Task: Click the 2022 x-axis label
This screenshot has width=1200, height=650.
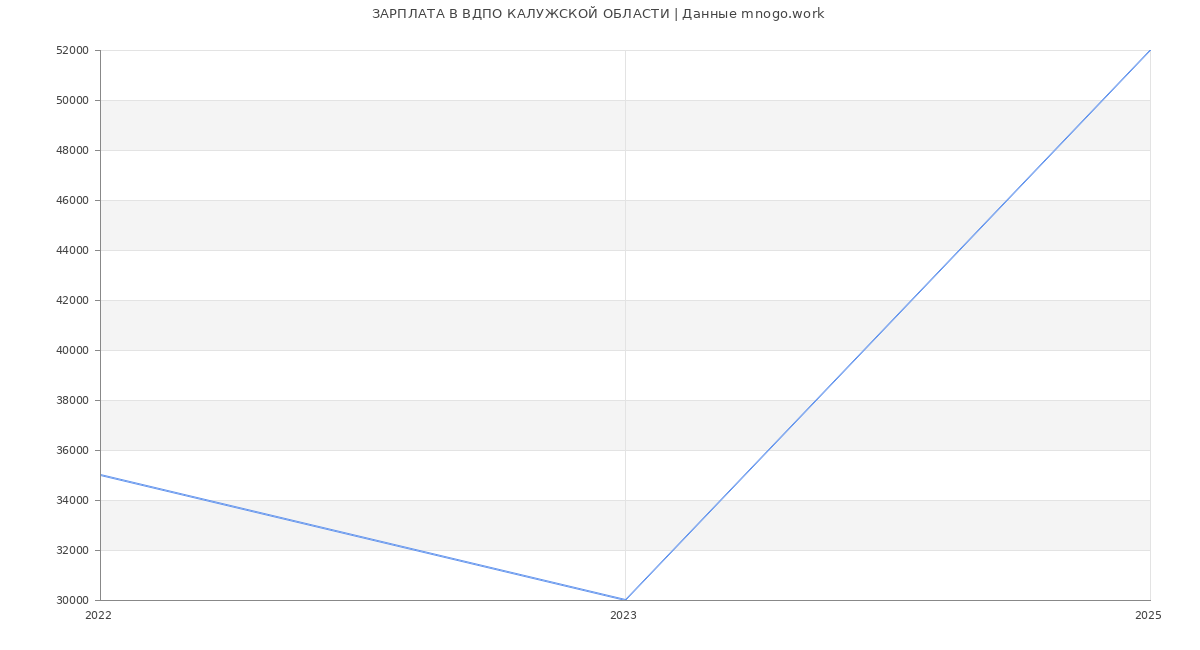Action: [x=98, y=616]
